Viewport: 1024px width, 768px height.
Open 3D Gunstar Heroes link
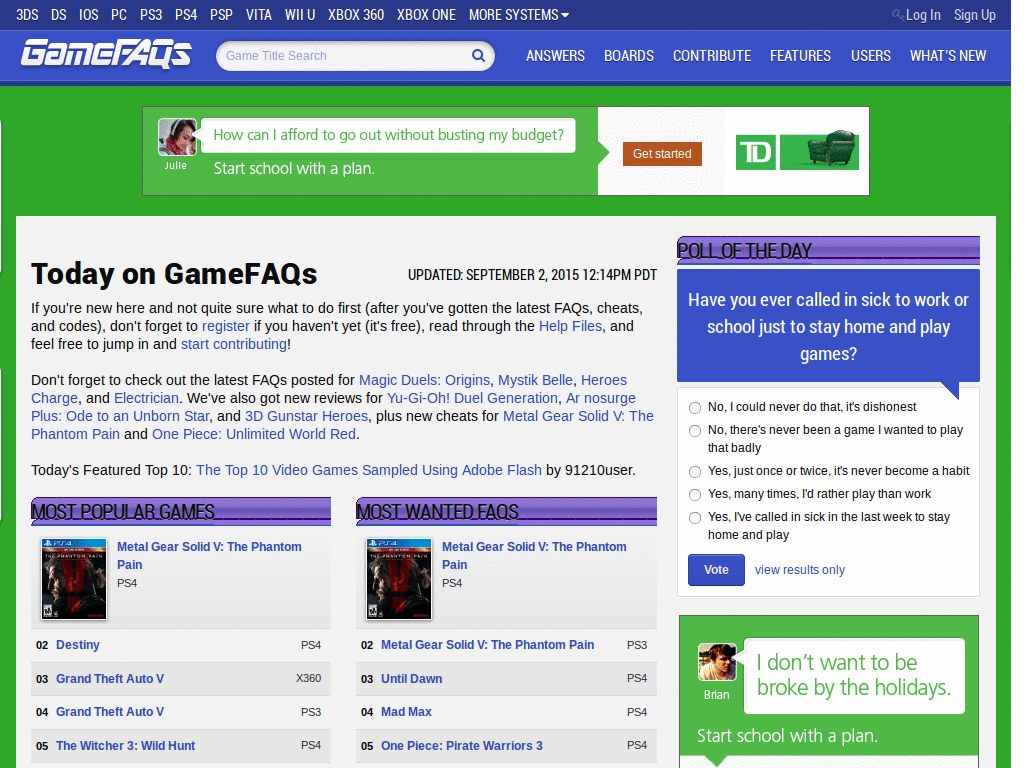pos(306,416)
